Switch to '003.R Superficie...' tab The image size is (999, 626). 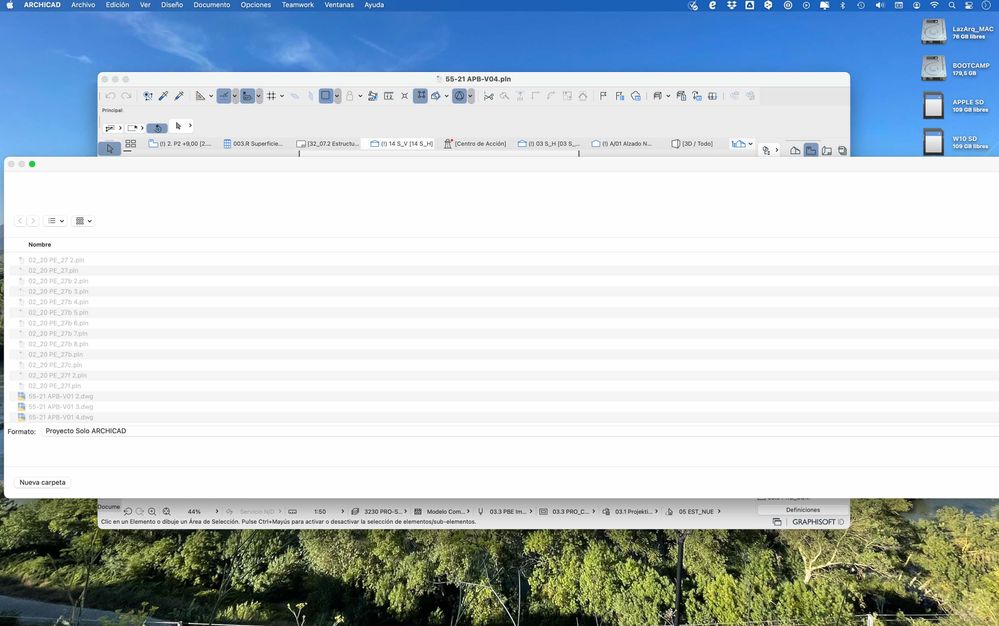[x=253, y=144]
